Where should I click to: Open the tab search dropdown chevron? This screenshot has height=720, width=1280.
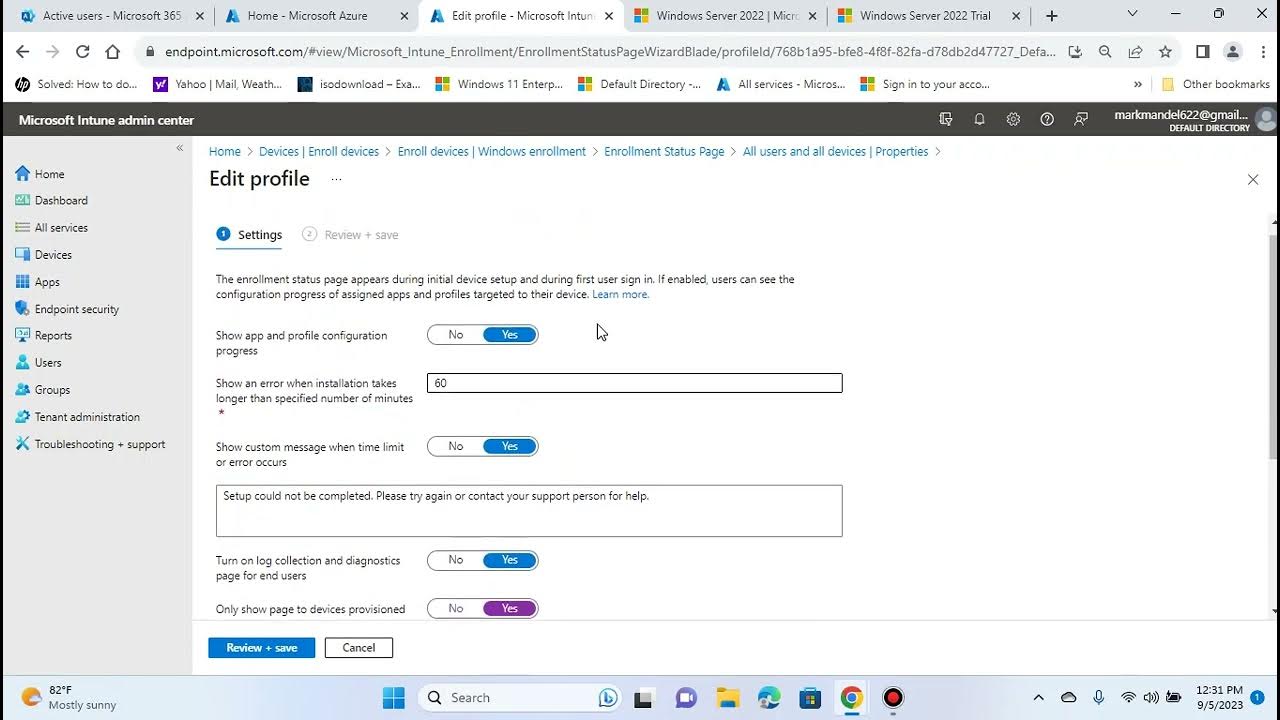coord(1132,14)
